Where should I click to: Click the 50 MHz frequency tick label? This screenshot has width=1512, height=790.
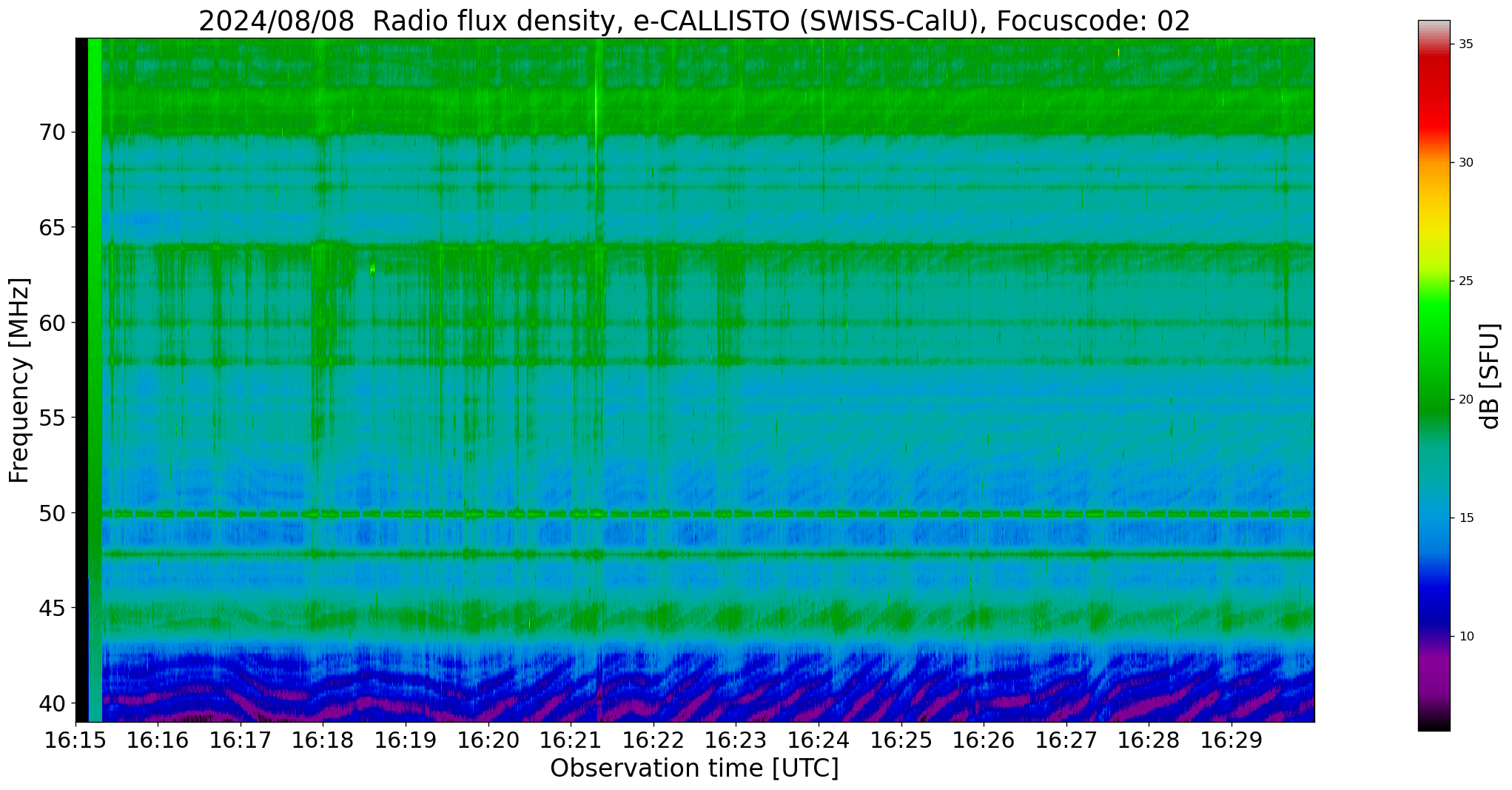pyautogui.click(x=52, y=513)
